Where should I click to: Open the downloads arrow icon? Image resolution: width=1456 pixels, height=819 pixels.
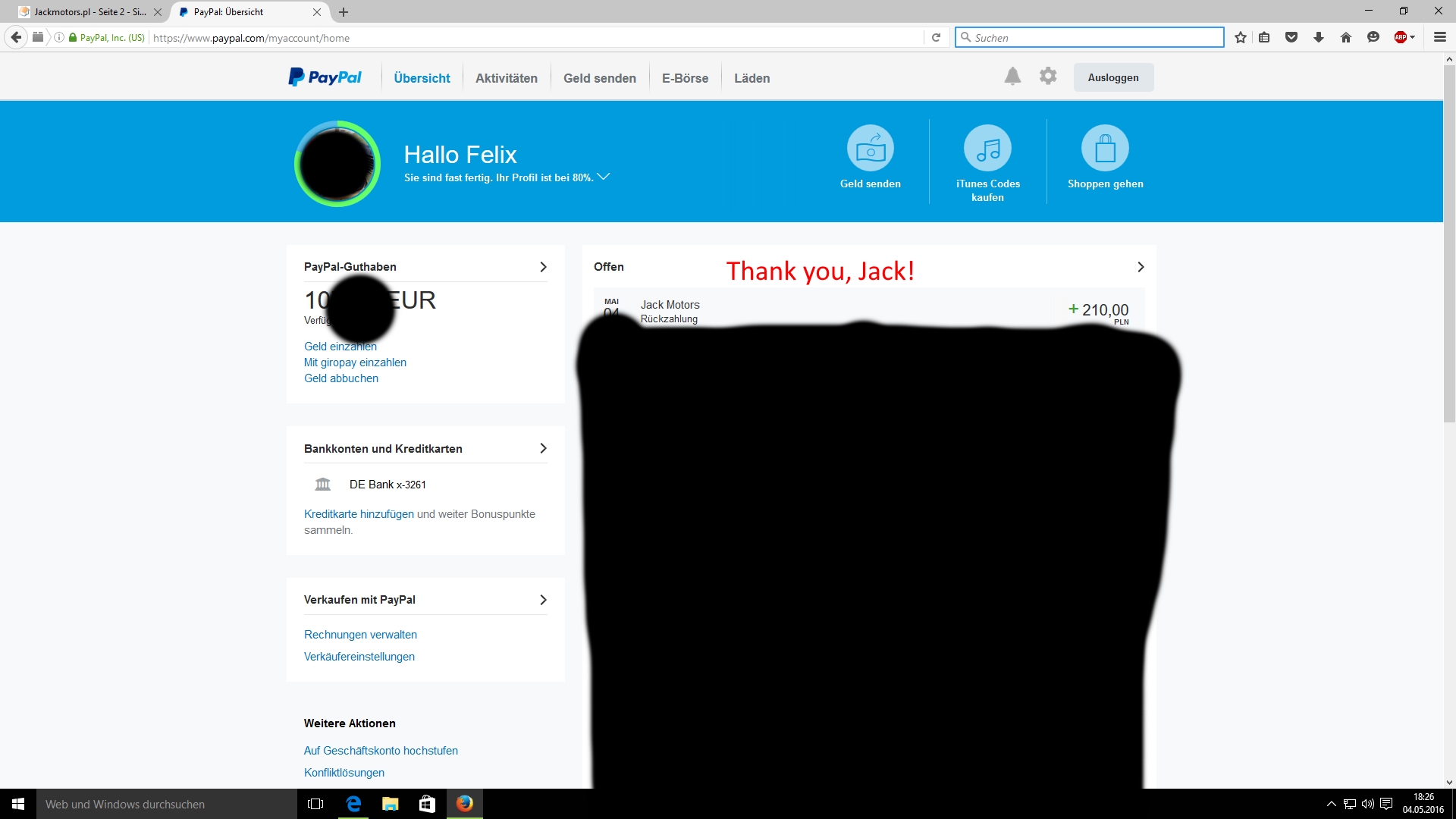point(1319,37)
